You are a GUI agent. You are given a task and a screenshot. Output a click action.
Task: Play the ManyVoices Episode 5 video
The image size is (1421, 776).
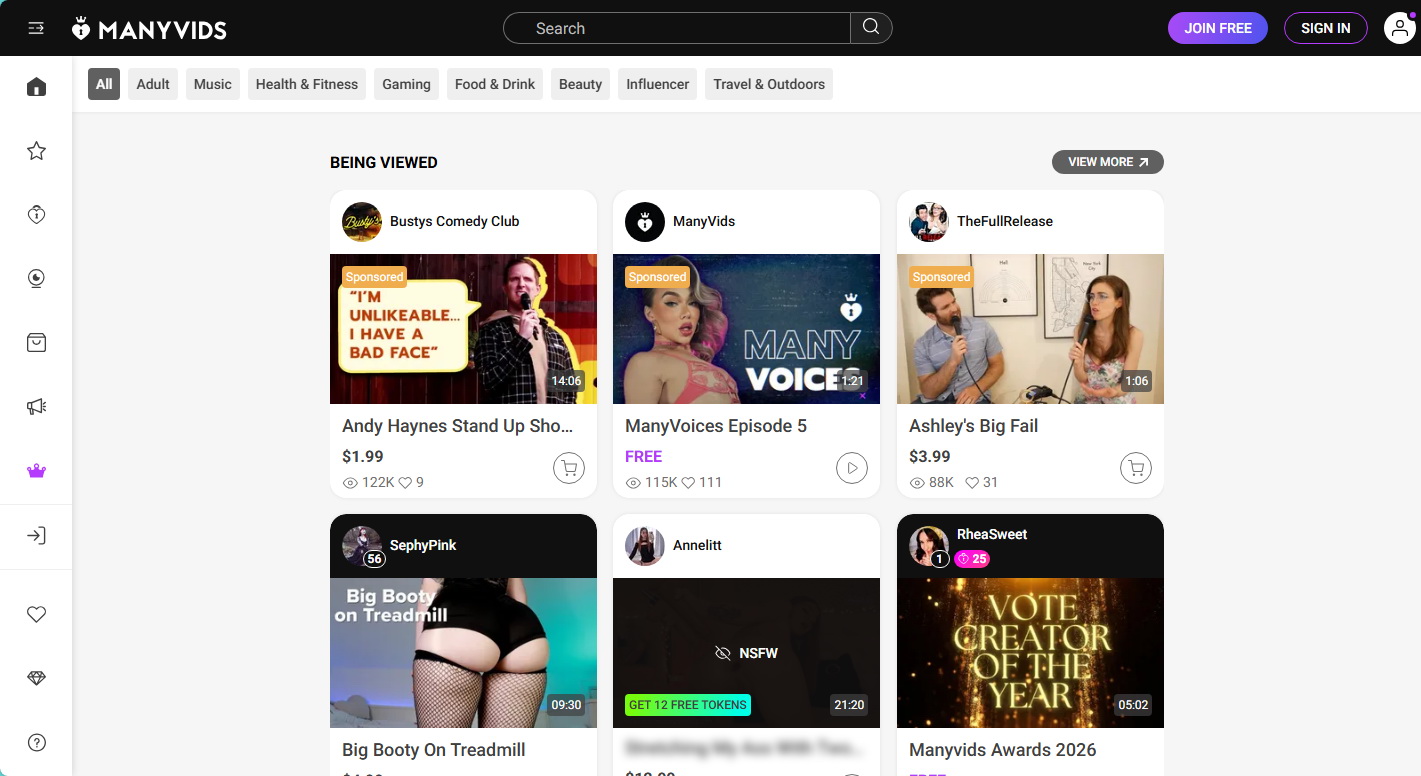click(852, 467)
